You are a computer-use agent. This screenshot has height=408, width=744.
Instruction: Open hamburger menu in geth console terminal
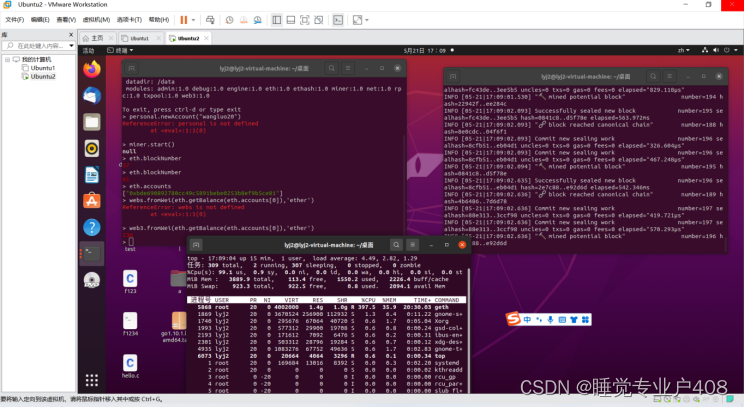[x=348, y=68]
